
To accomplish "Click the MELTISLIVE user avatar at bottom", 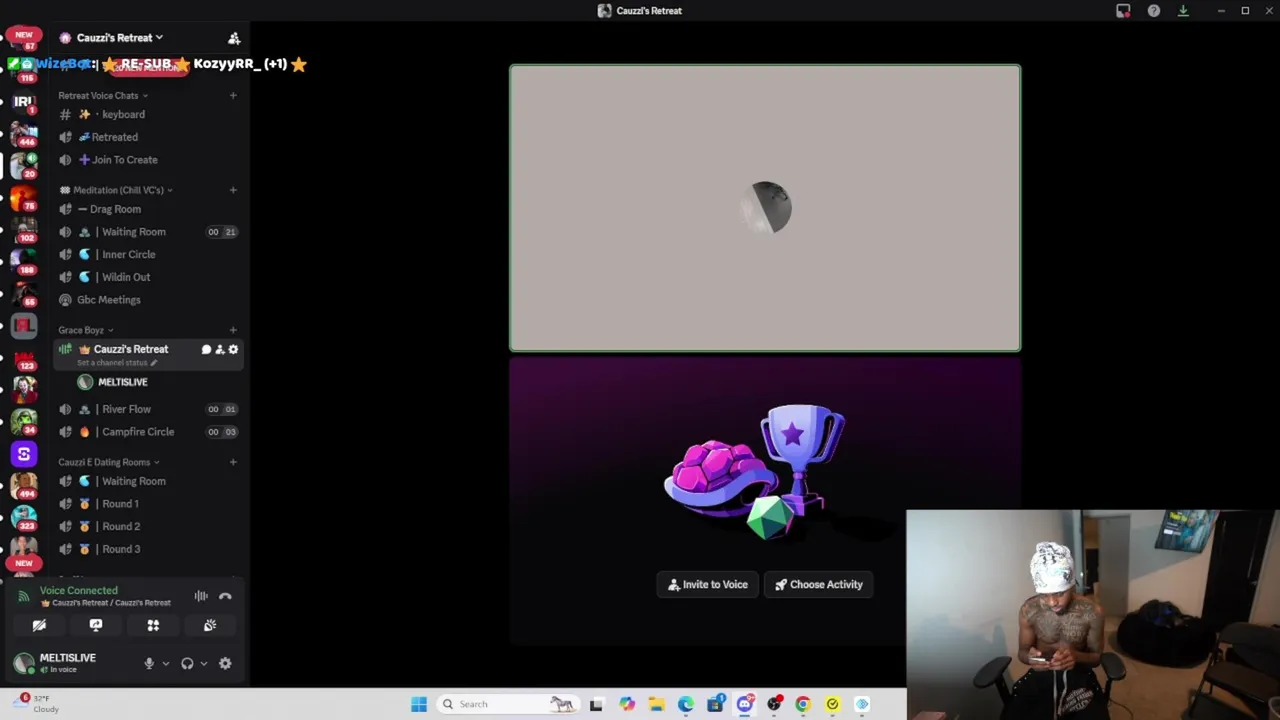I will point(24,662).
